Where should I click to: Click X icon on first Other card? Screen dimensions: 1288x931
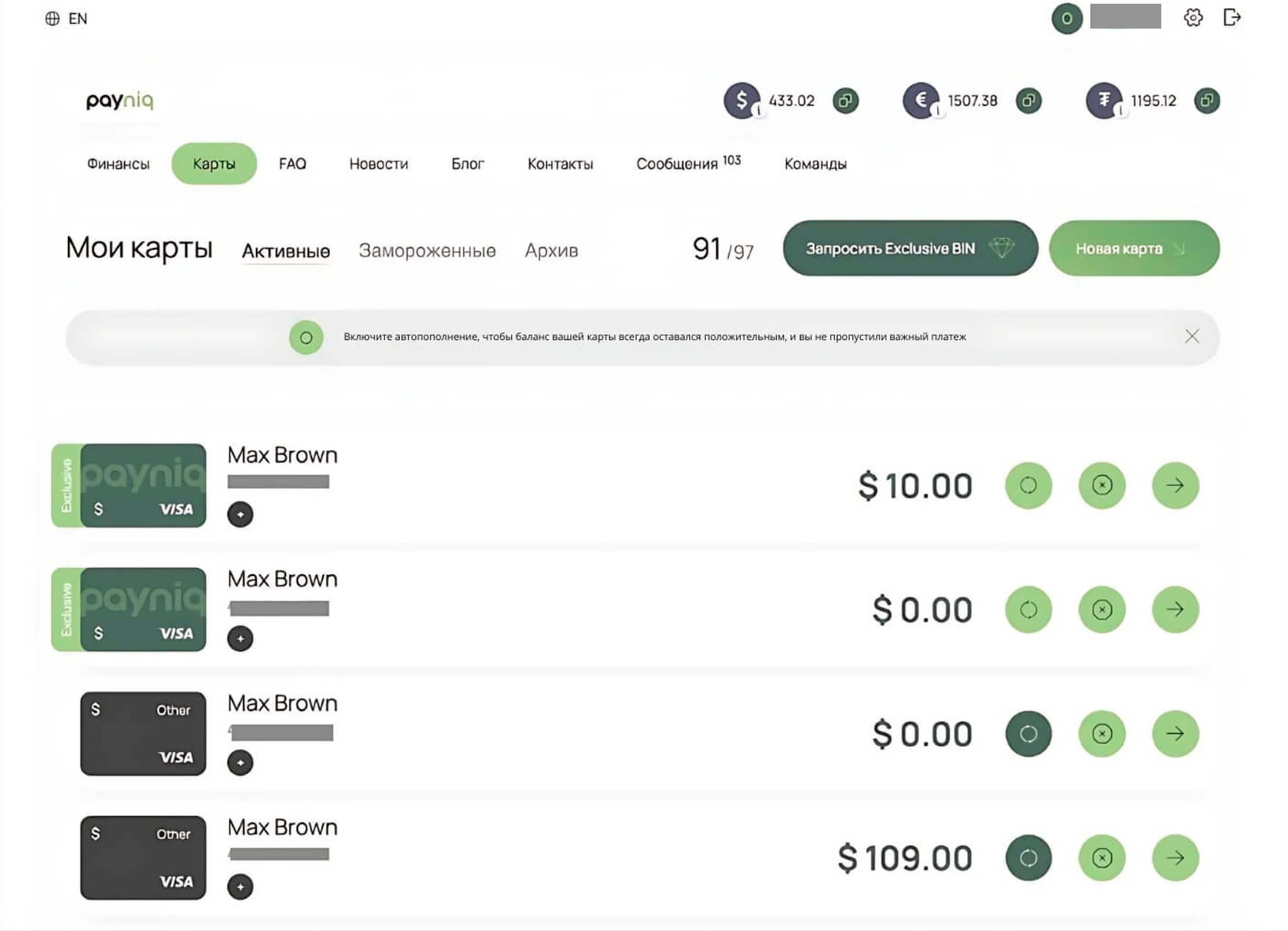1102,733
